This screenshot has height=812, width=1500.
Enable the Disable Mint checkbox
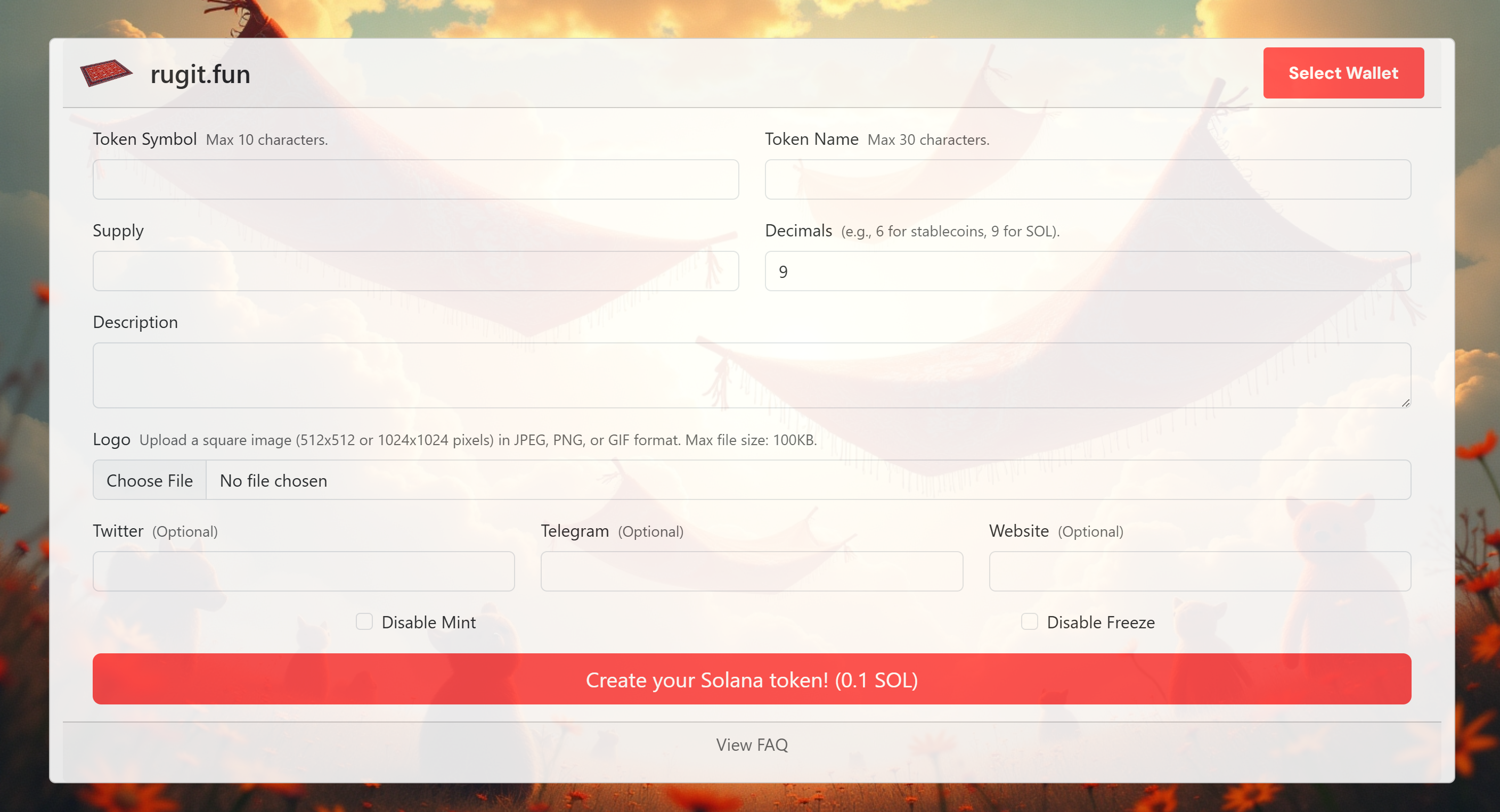pyautogui.click(x=364, y=622)
